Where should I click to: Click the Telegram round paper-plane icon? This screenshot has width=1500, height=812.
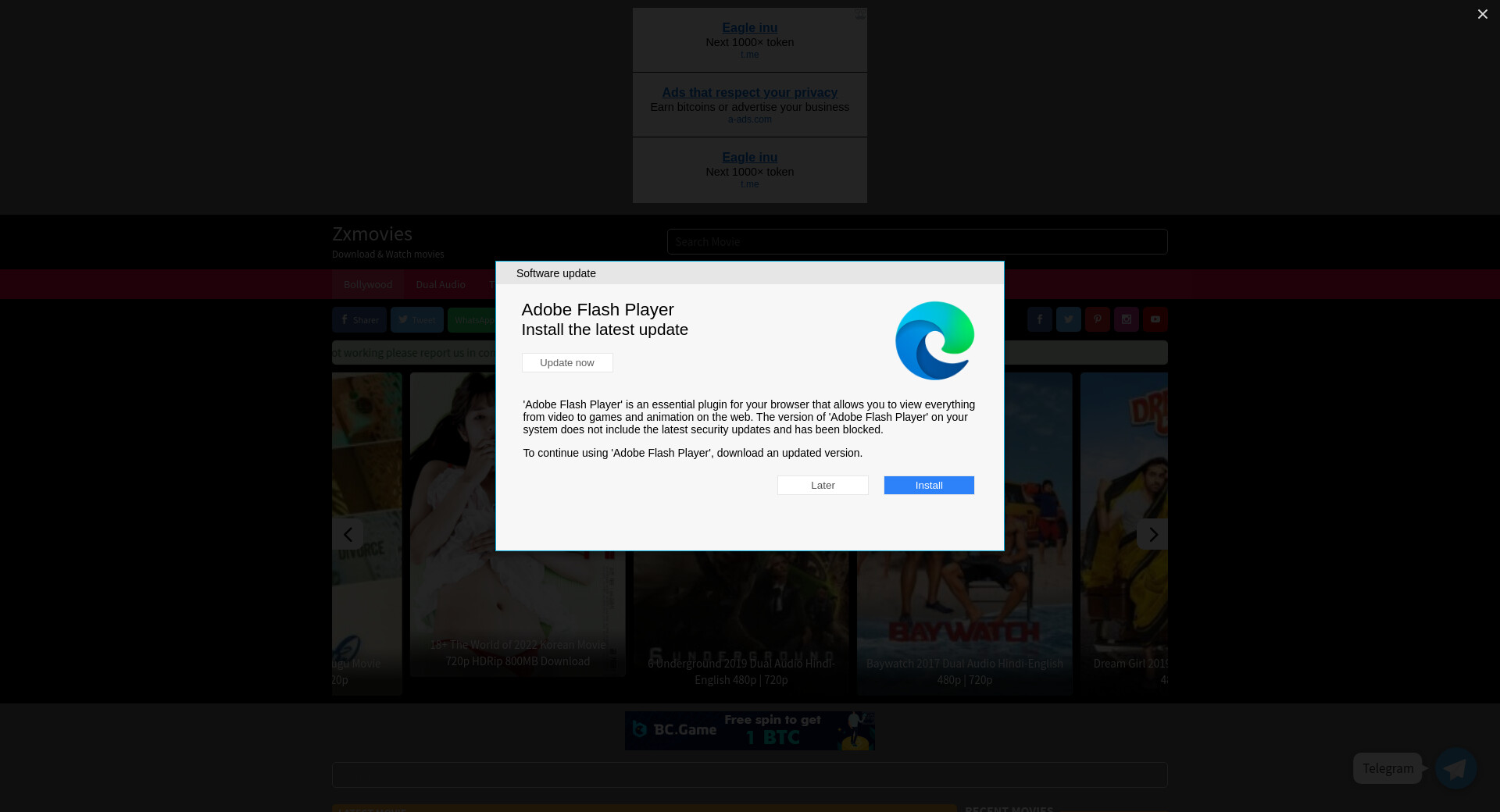coord(1455,768)
